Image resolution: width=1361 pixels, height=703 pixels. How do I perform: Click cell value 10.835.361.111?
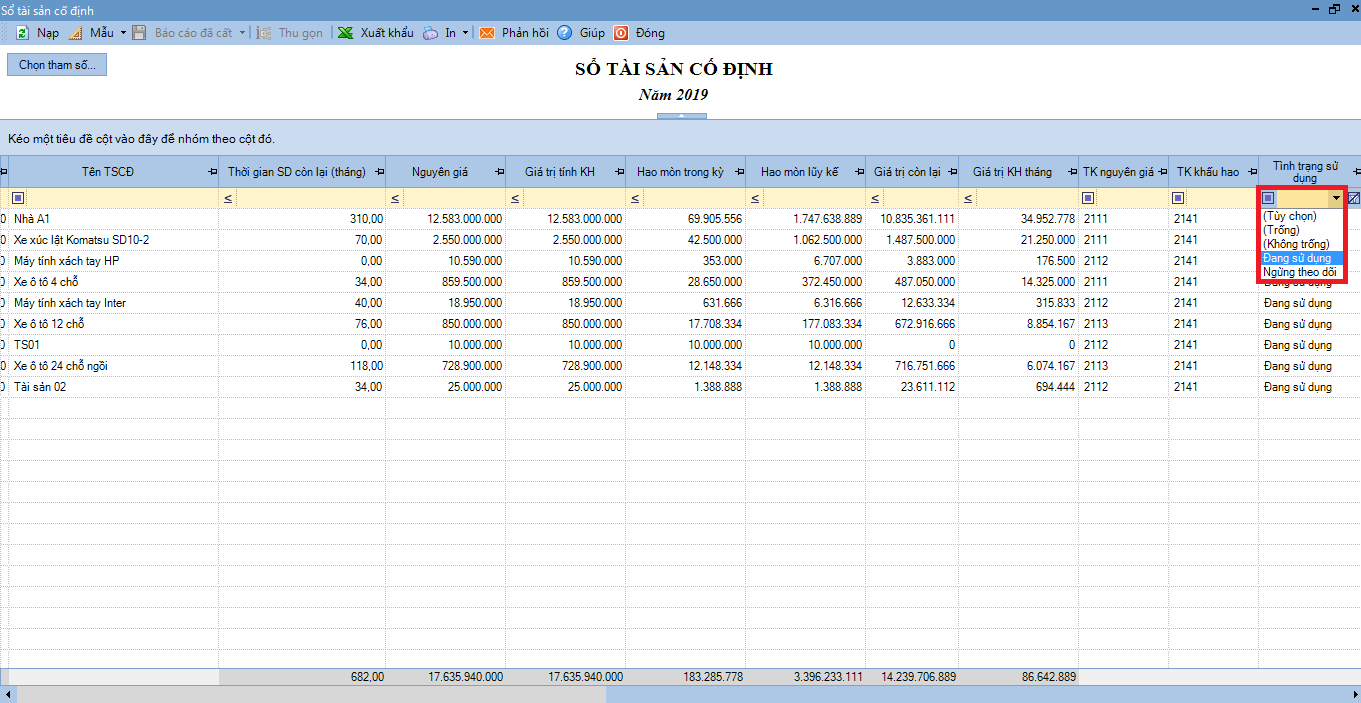[x=917, y=218]
